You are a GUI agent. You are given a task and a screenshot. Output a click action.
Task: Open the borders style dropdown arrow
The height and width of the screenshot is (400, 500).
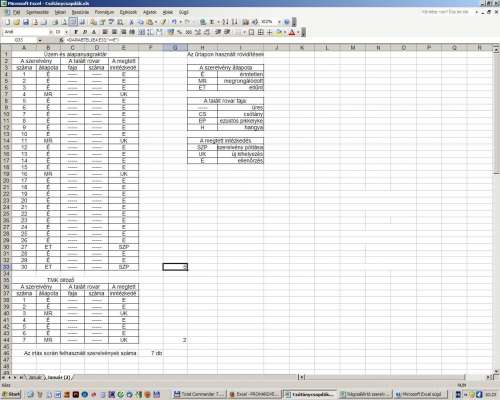pos(244,32)
